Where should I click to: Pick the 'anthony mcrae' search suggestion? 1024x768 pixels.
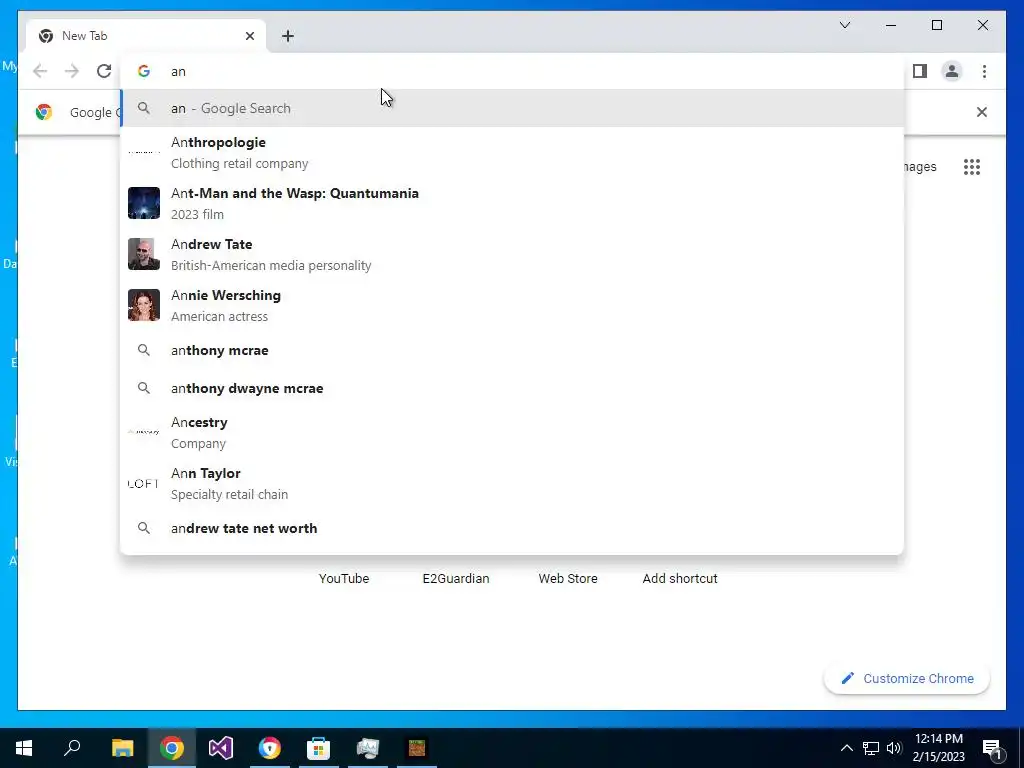[x=512, y=351]
